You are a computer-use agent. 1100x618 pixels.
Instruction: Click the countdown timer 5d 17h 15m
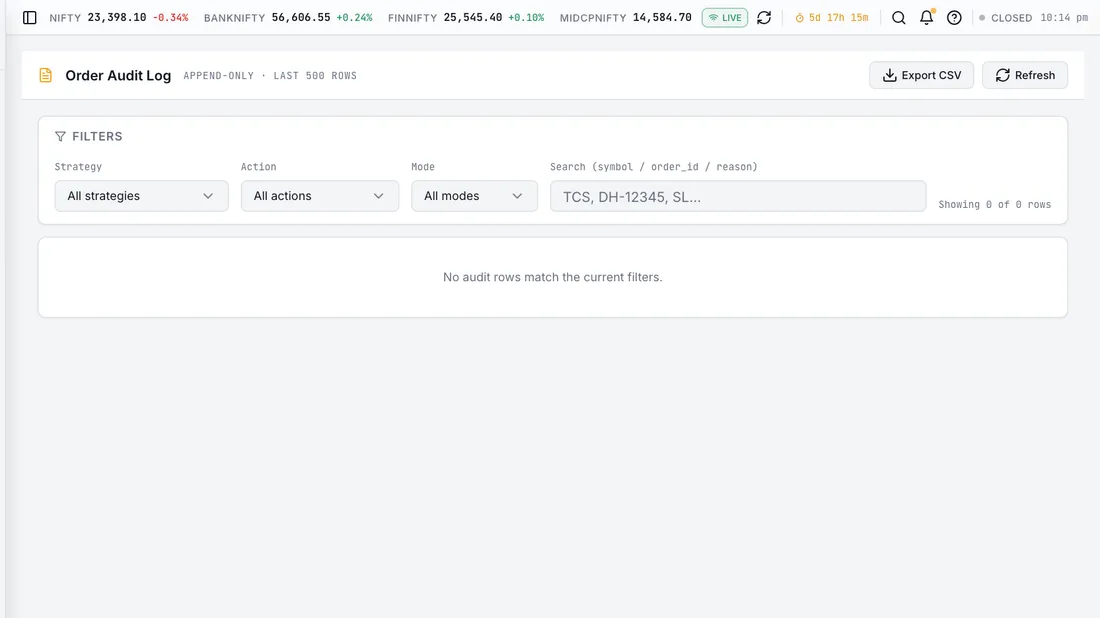(831, 18)
